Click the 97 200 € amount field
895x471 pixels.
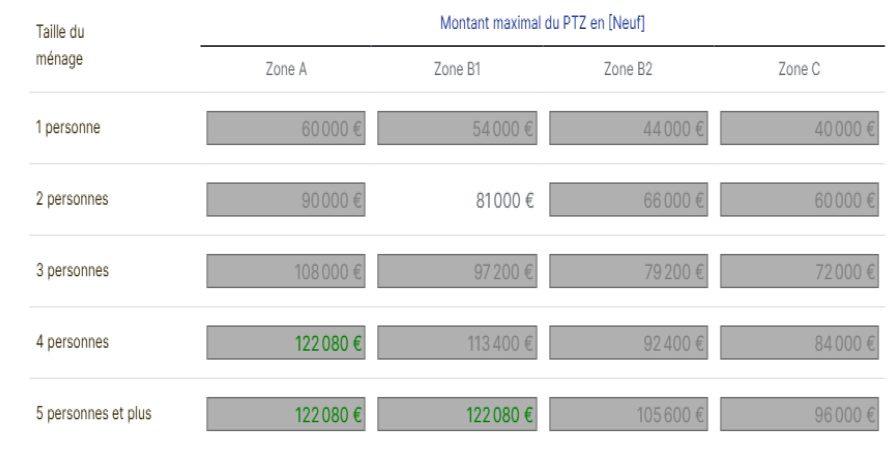(457, 271)
